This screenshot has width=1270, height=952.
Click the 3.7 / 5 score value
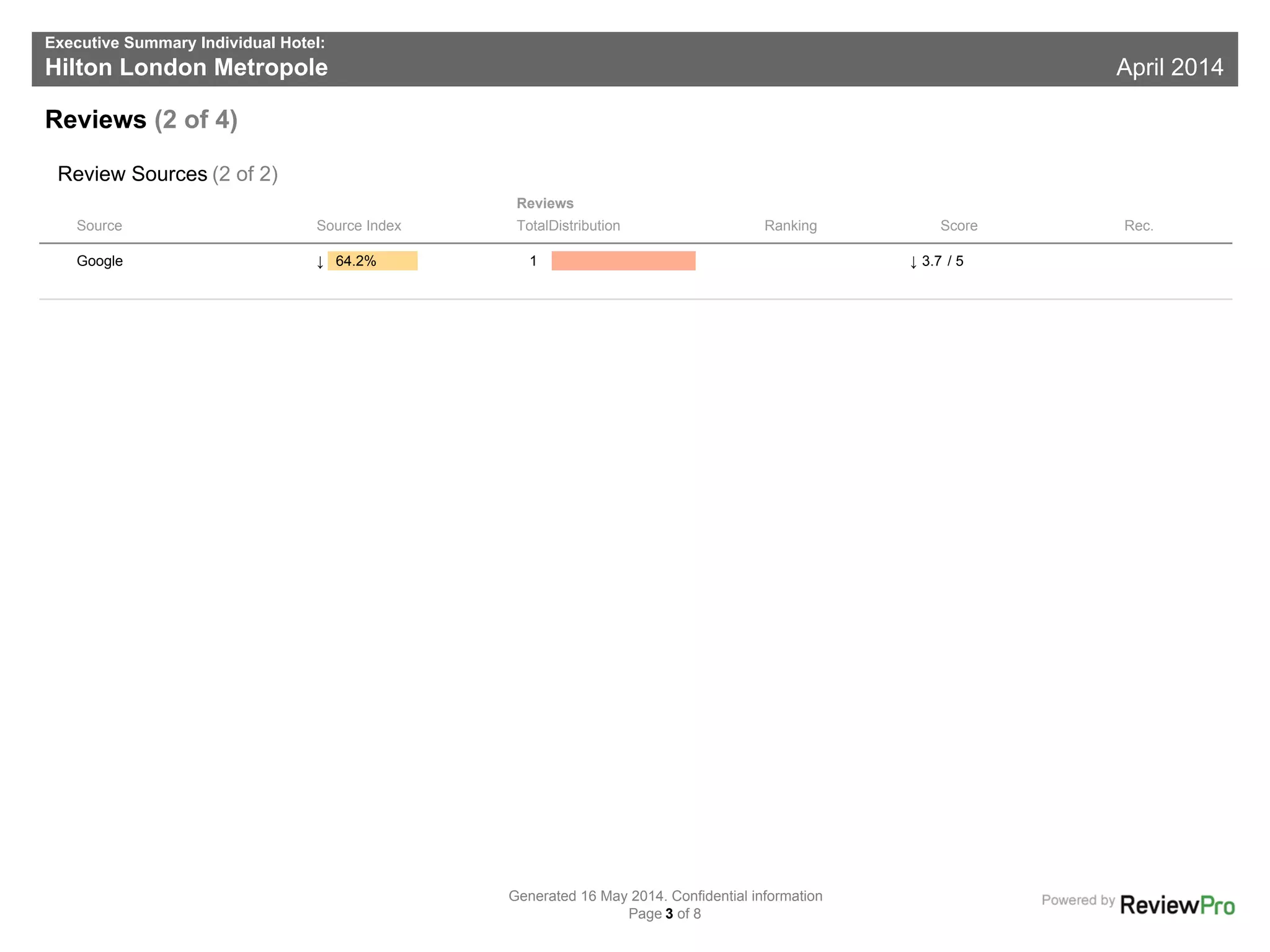pyautogui.click(x=943, y=261)
